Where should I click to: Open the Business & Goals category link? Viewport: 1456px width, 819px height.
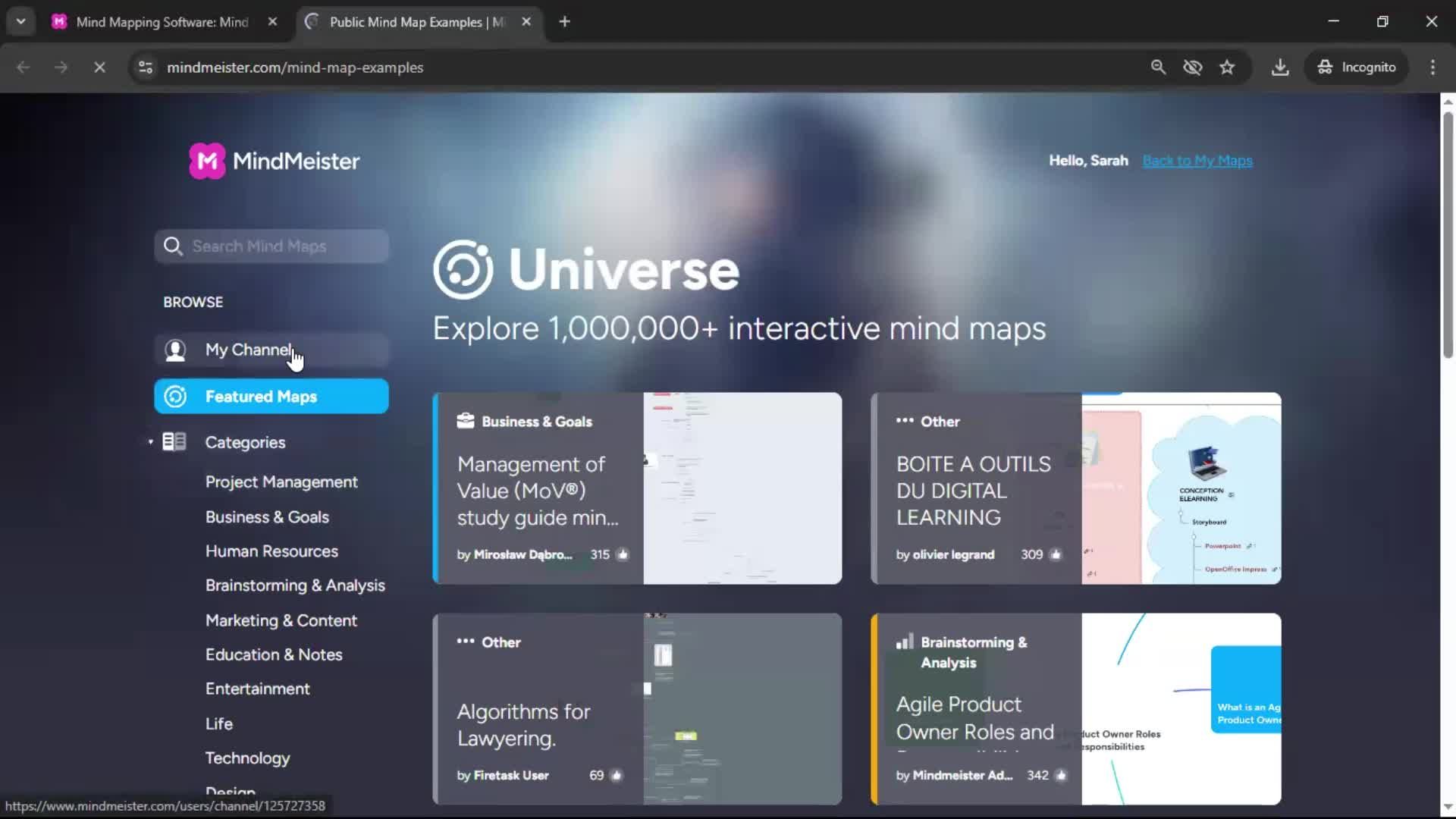click(267, 517)
